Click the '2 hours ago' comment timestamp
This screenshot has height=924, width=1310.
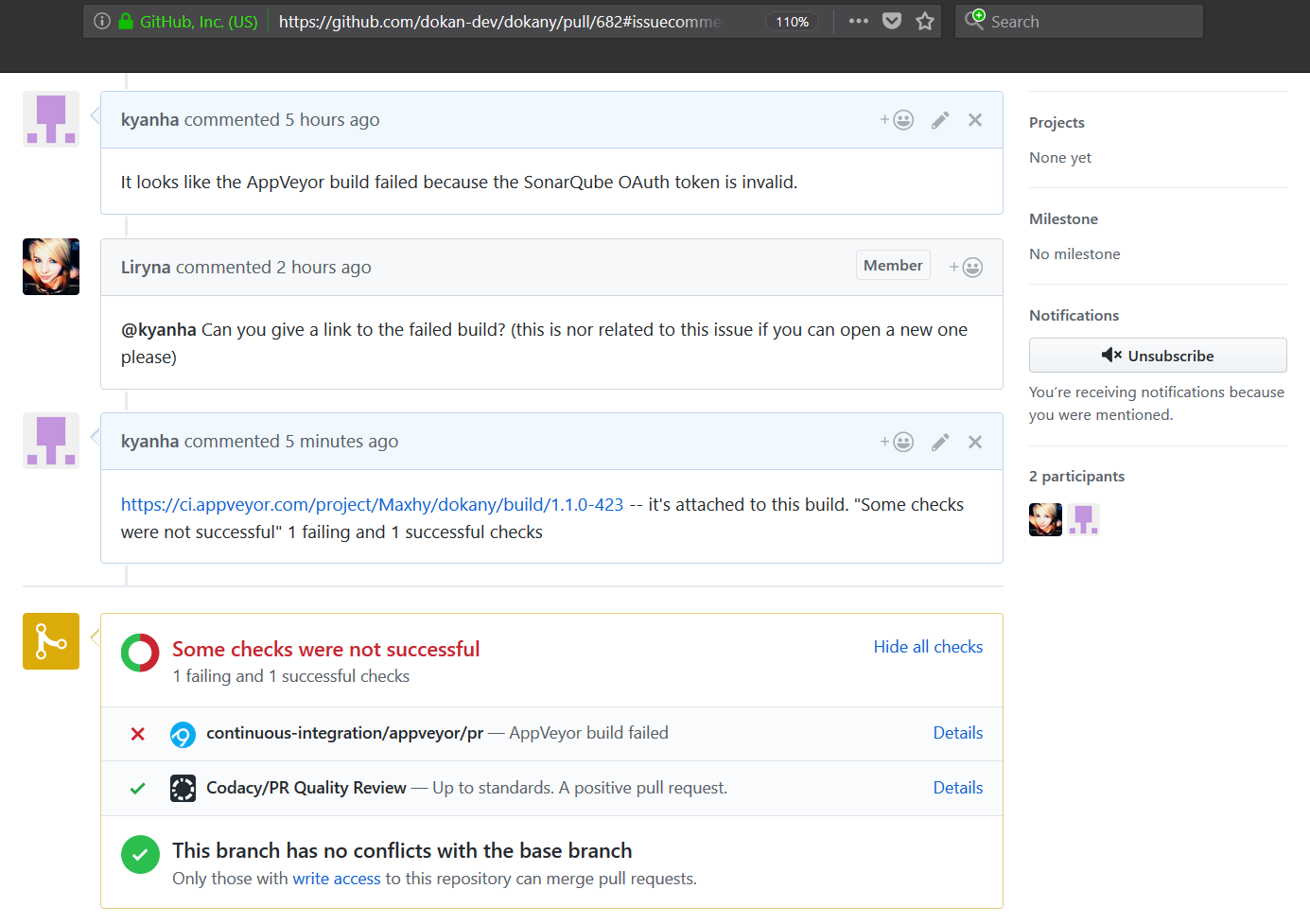point(323,268)
